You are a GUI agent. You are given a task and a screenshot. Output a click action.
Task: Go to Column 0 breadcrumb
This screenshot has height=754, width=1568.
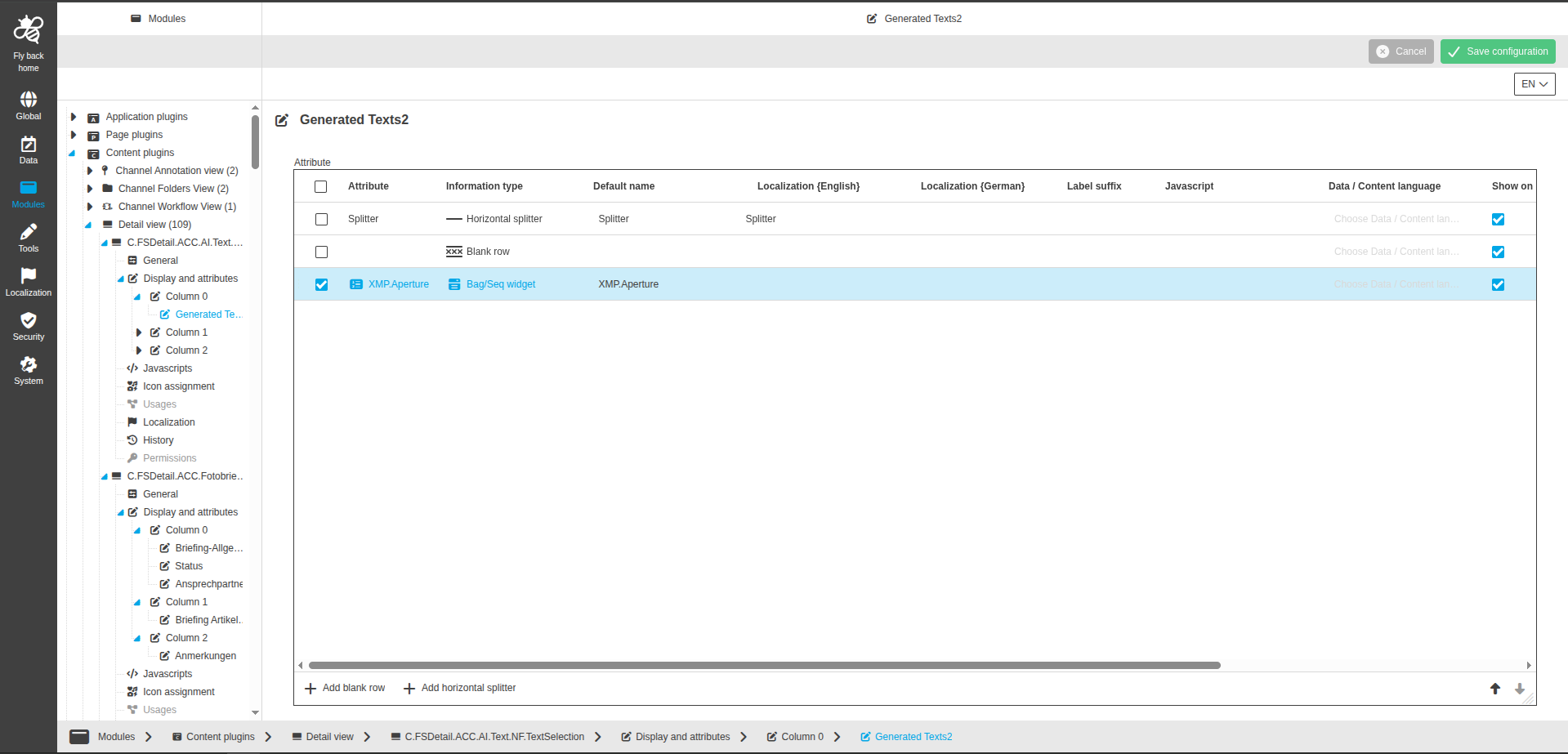[795, 737]
